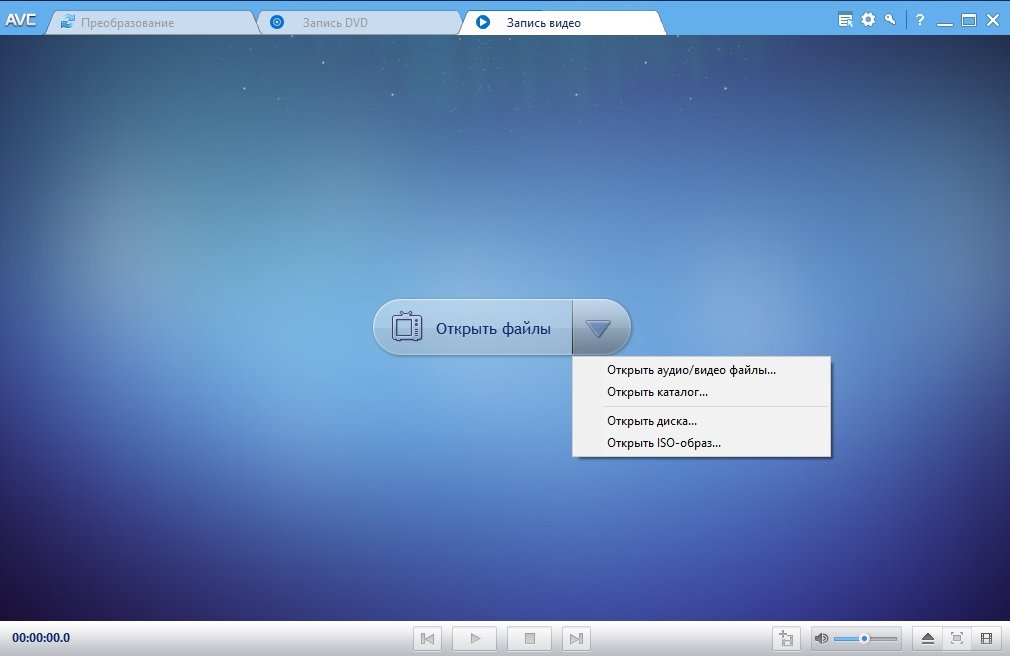
Task: Click the key registration icon
Action: coord(890,19)
